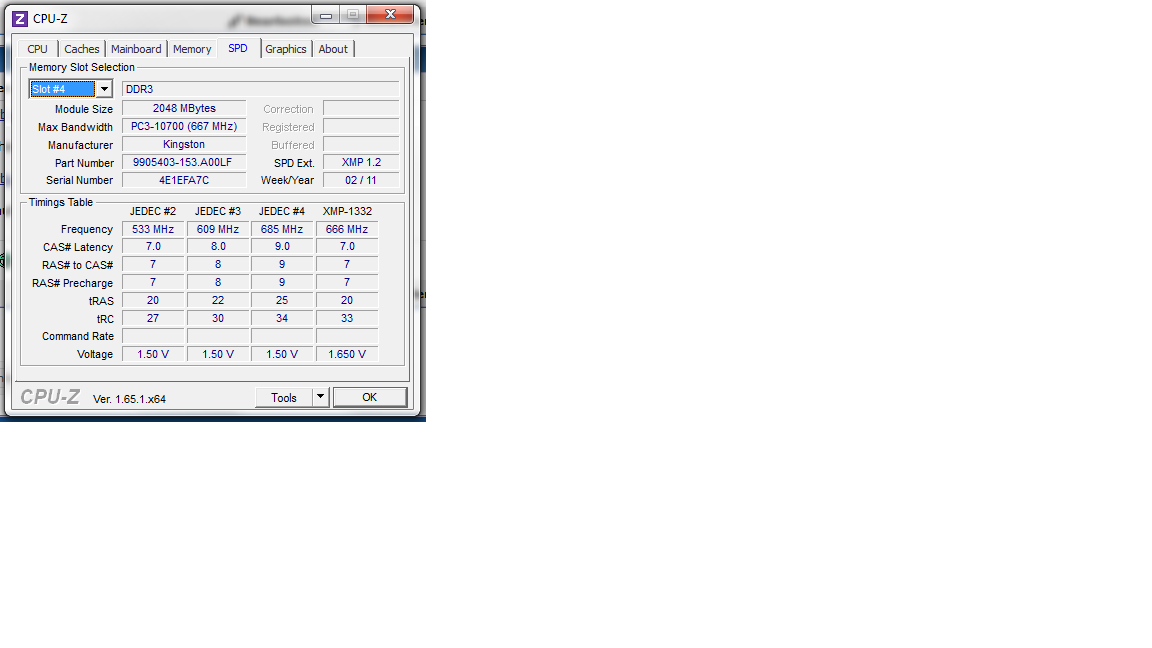The image size is (1152, 648).
Task: Click the CPU-Z logo icon in title bar
Action: [x=20, y=19]
